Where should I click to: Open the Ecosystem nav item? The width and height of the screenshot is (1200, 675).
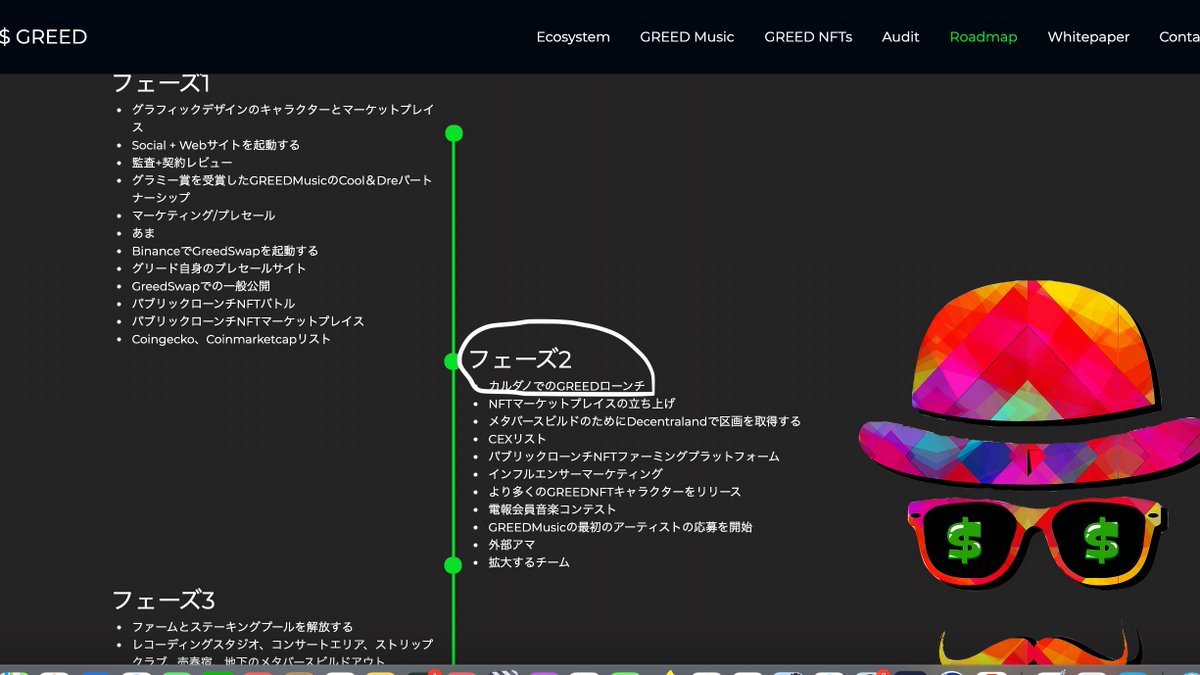click(x=573, y=37)
